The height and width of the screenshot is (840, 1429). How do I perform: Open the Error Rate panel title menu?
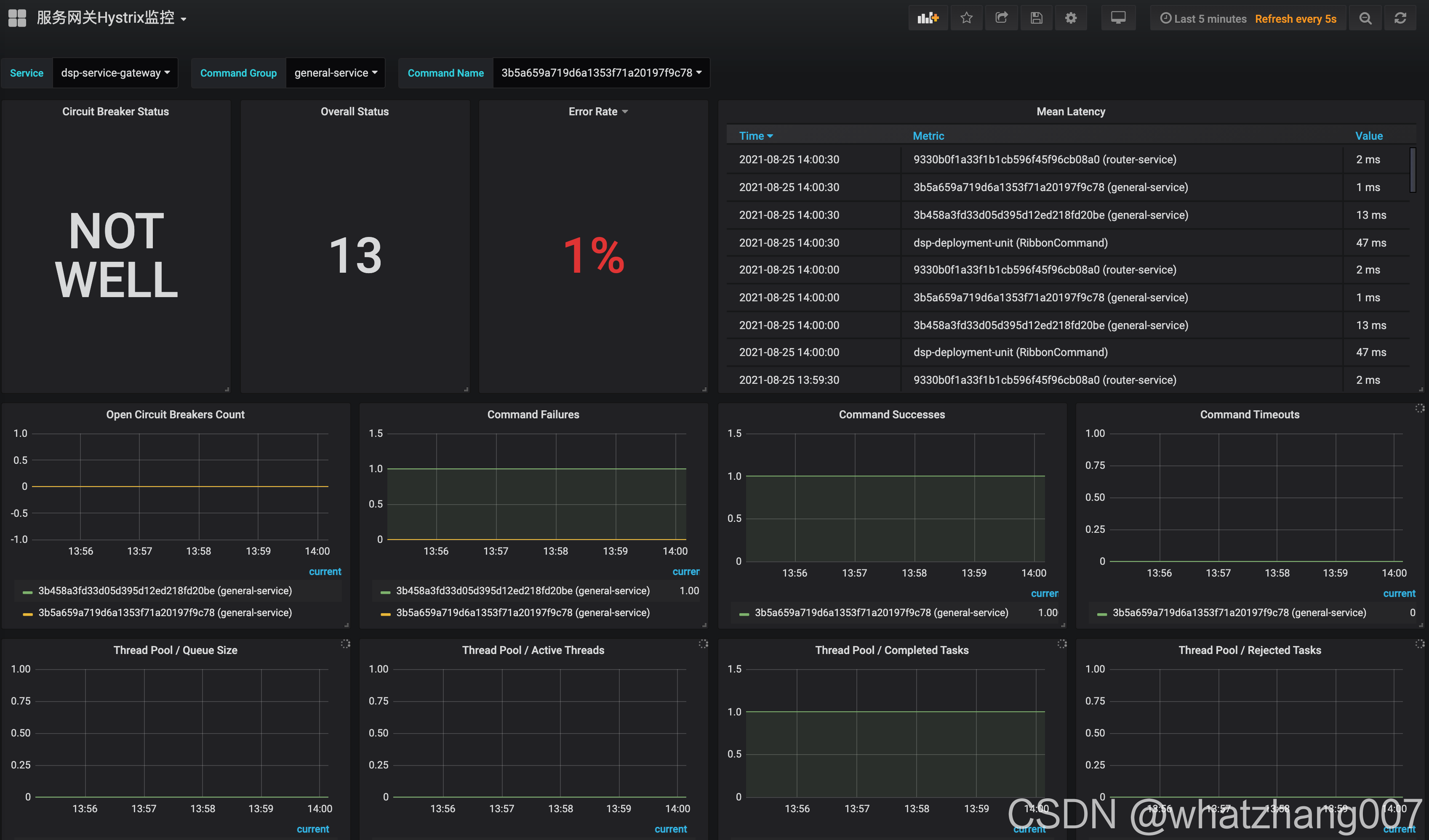tap(598, 112)
